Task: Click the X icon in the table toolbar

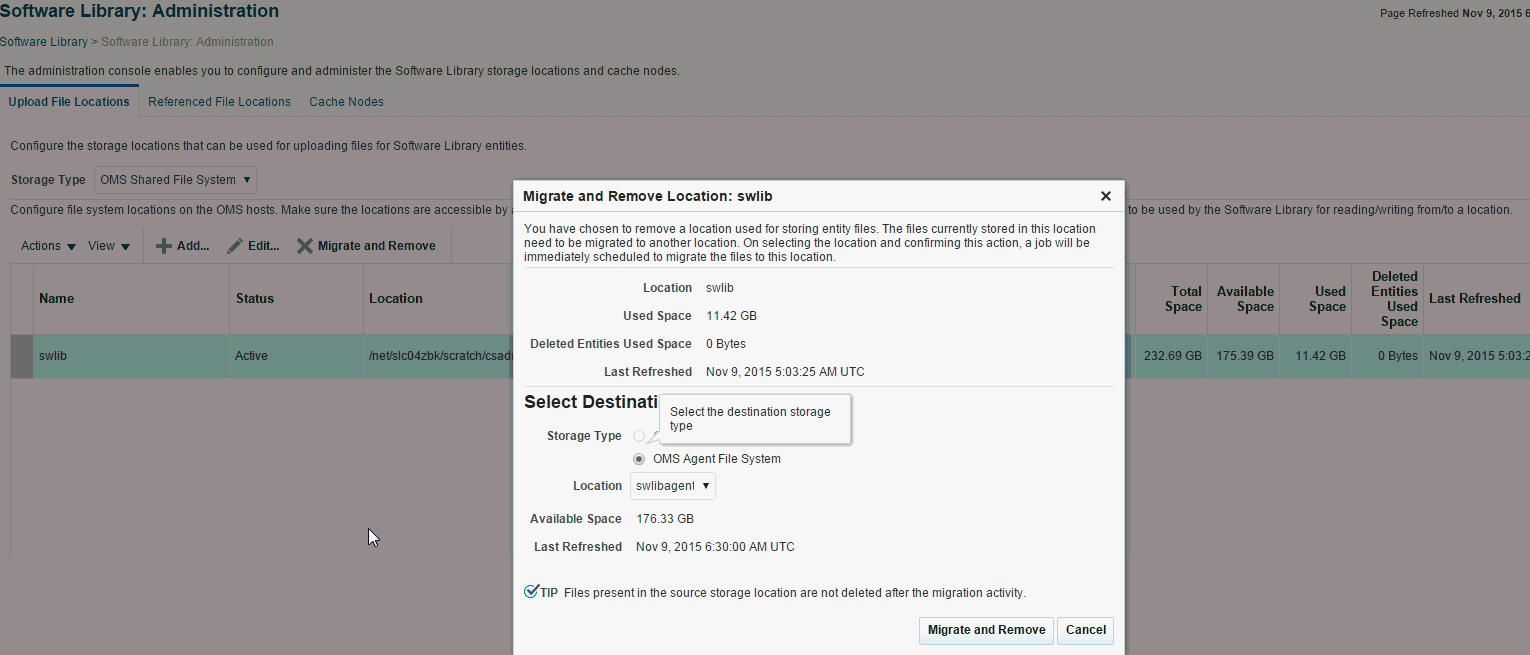Action: click(305, 246)
